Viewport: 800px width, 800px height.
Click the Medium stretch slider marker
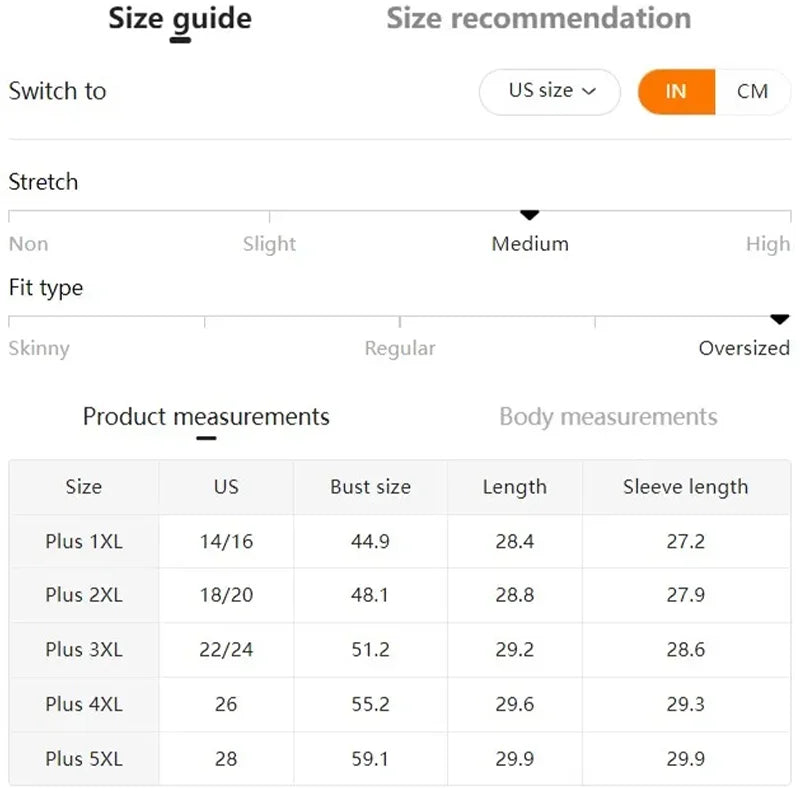(x=530, y=215)
